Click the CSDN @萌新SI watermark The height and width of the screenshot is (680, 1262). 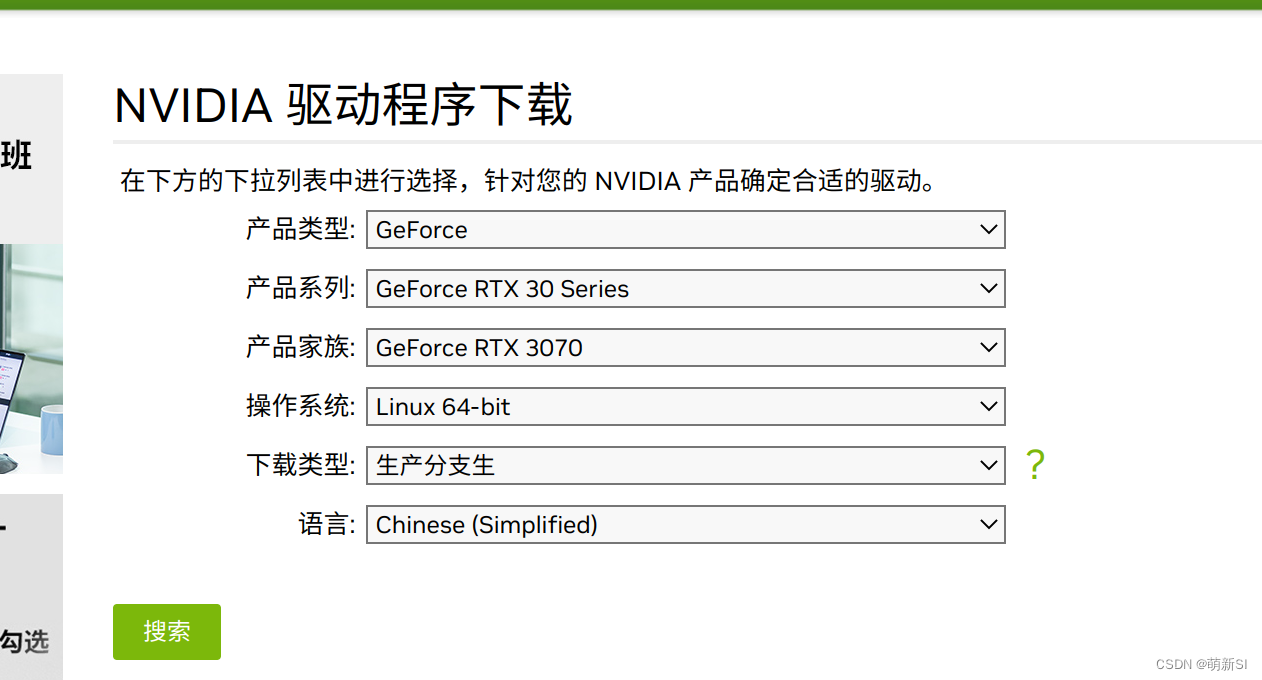(1202, 664)
